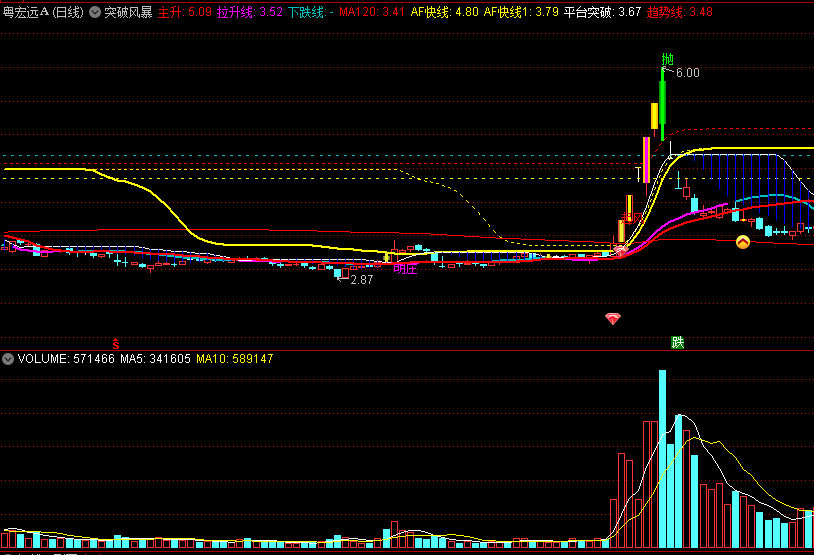The image size is (814, 555).
Task: Click the MA120: 3.41 value
Action: pos(372,12)
